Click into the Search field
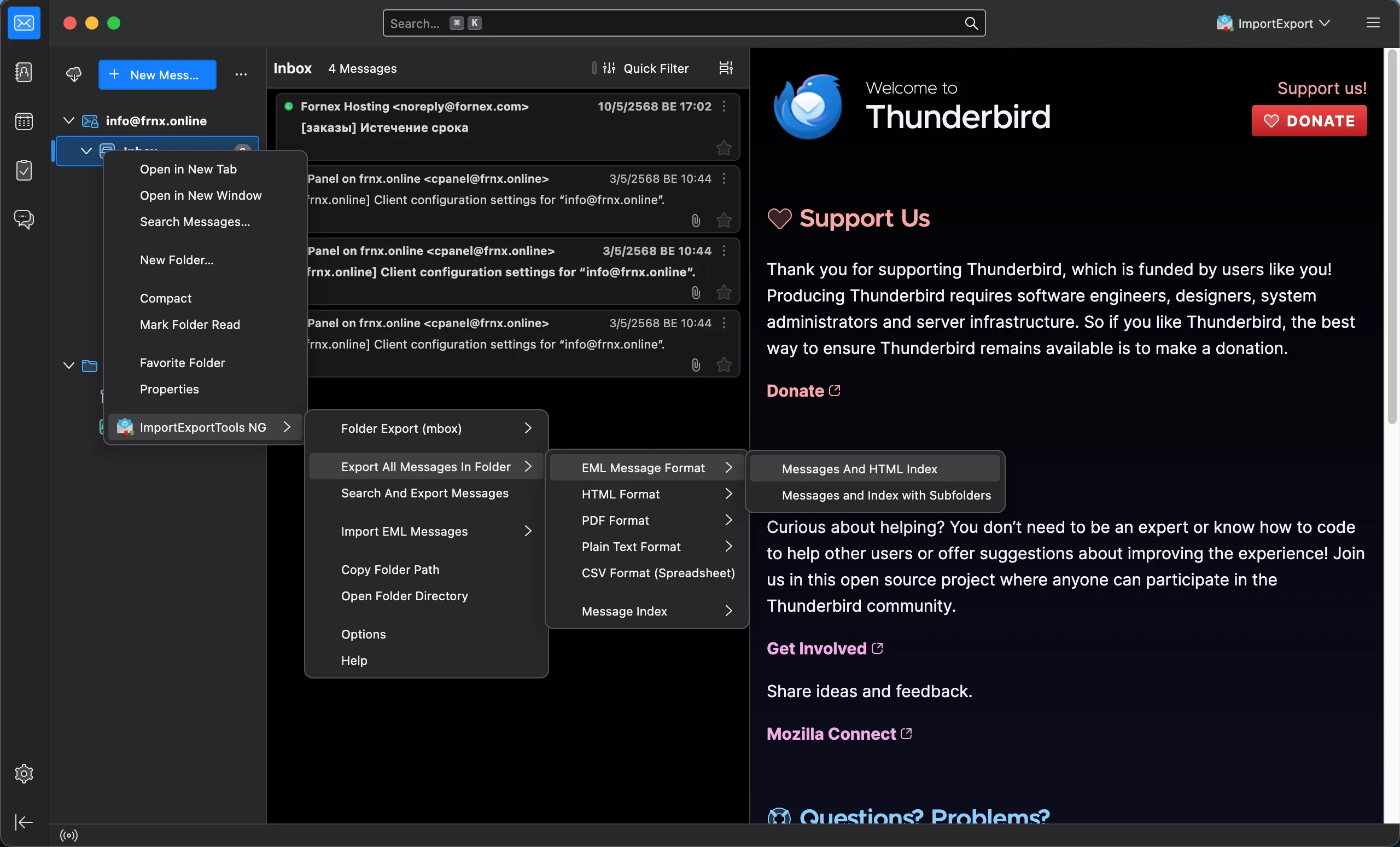This screenshot has height=847, width=1400. tap(684, 24)
